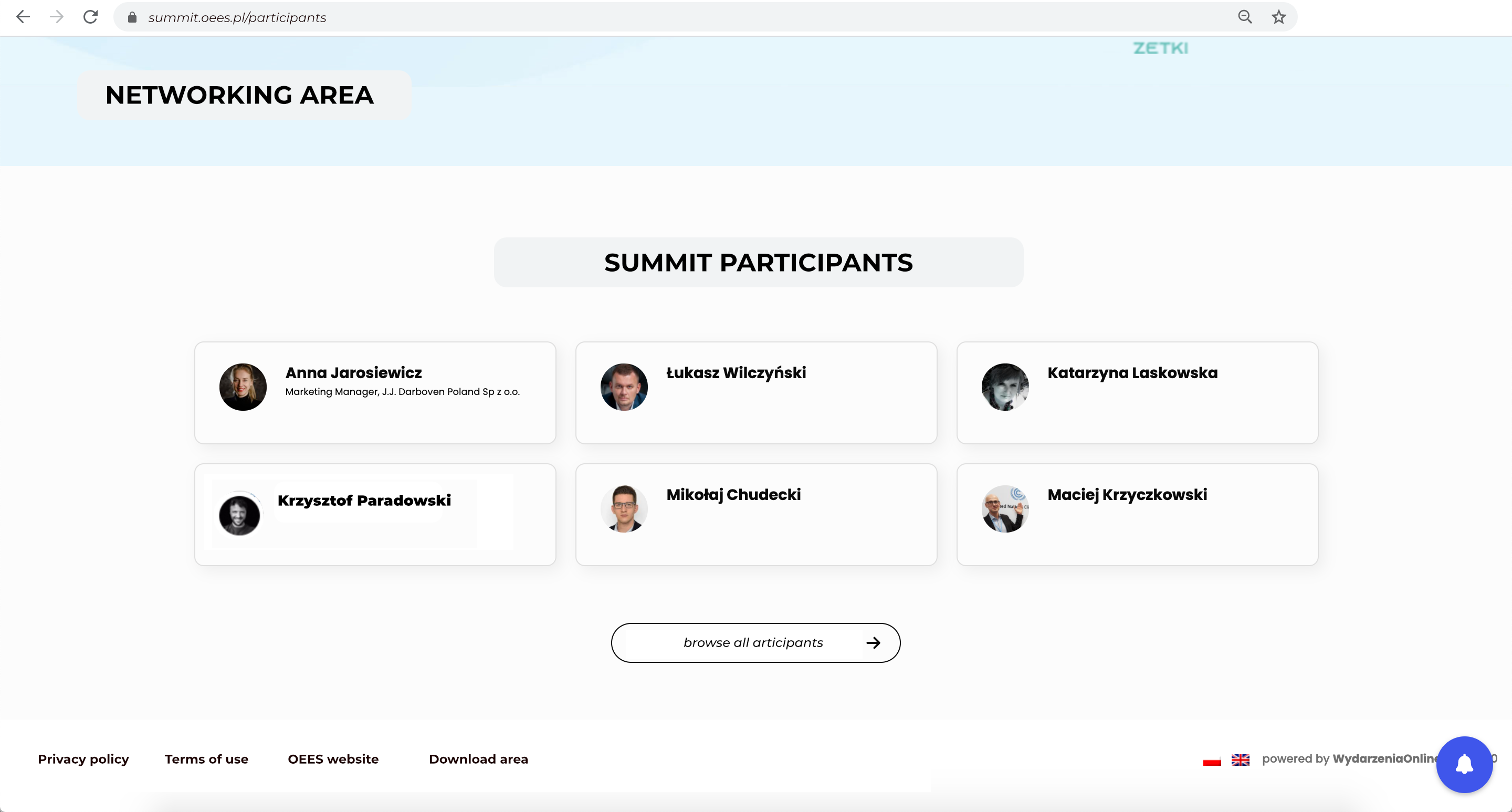
Task: Open notifications with the blue bell button
Action: click(x=1464, y=764)
